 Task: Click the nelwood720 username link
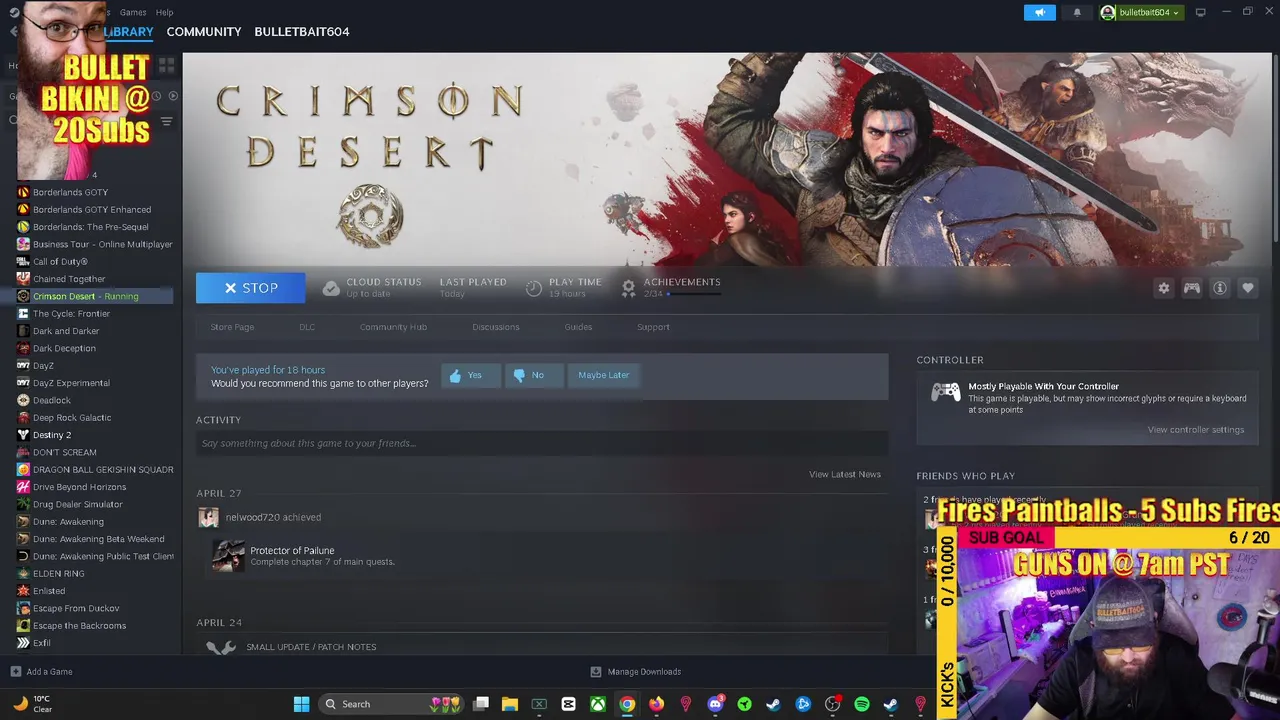pos(252,517)
